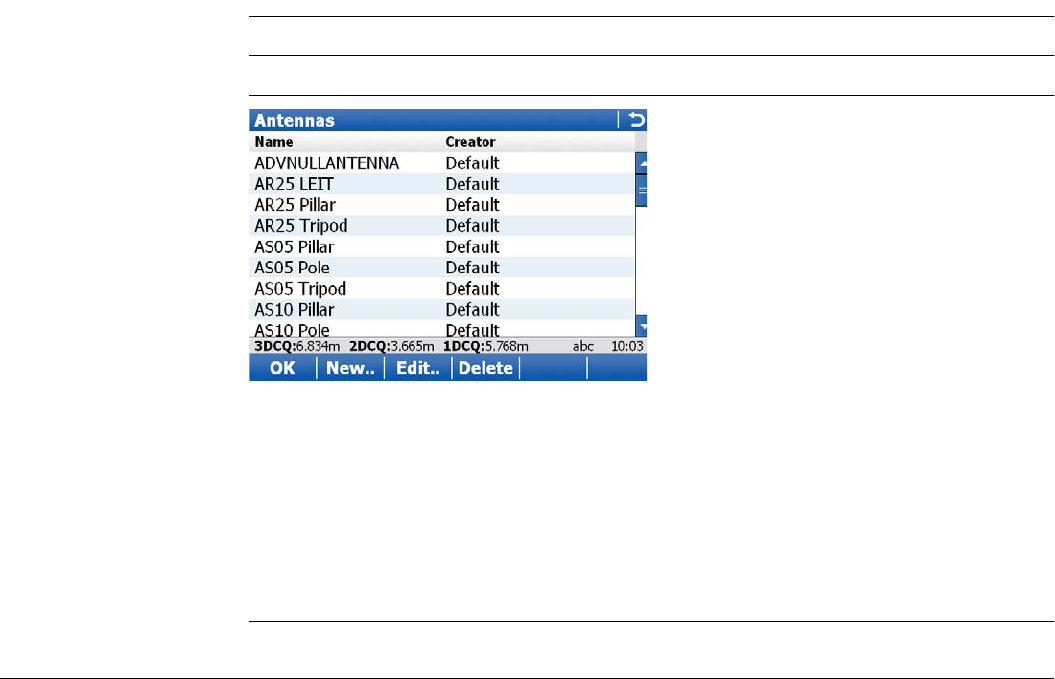The width and height of the screenshot is (1055, 679).
Task: Select the AS10 Pillar antenna
Action: pos(442,310)
